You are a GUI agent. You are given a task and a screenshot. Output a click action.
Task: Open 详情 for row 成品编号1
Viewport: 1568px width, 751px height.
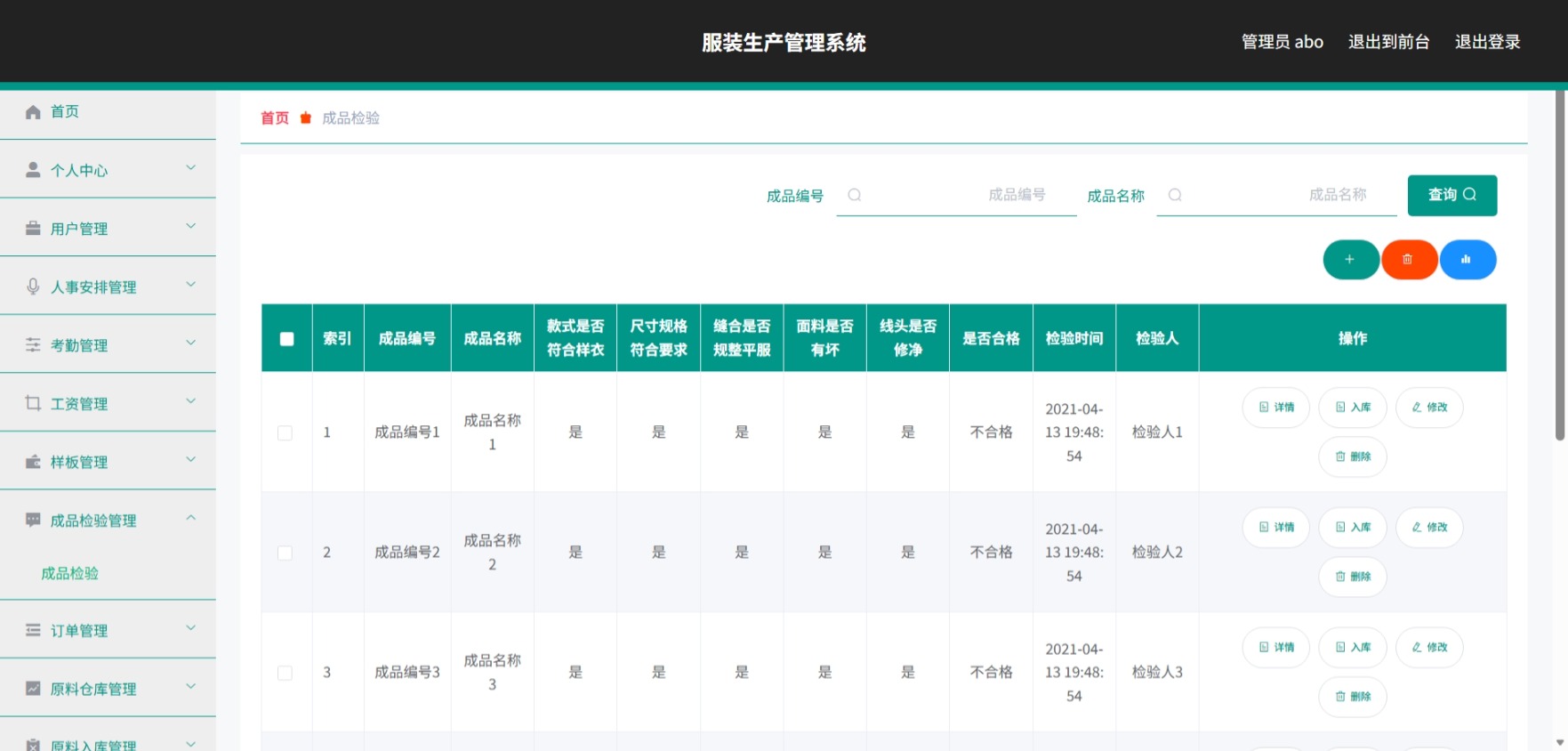[x=1276, y=408]
